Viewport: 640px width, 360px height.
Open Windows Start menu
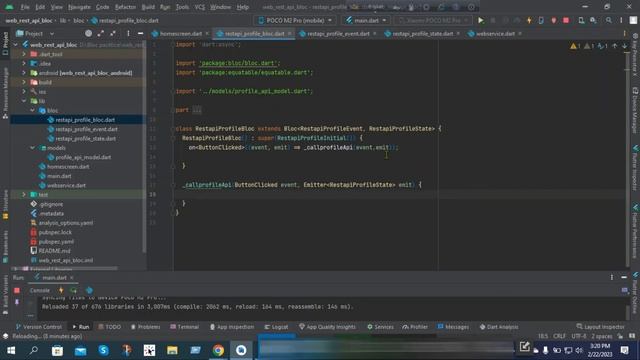(11, 350)
